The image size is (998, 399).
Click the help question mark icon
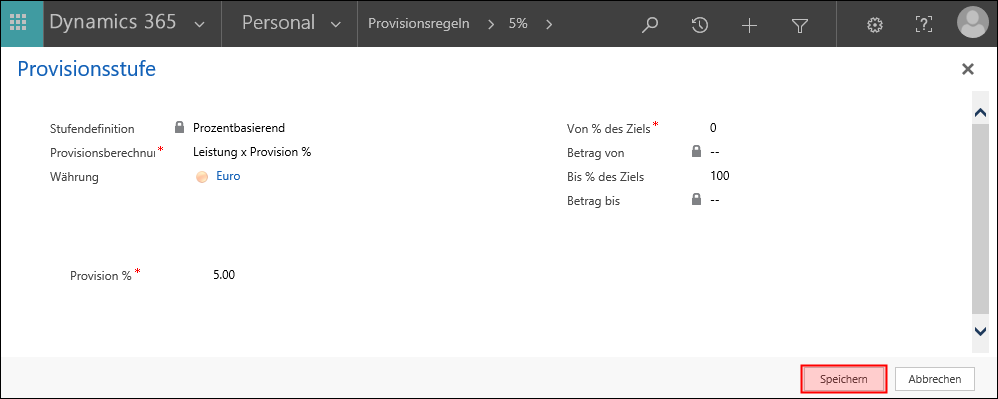(924, 25)
